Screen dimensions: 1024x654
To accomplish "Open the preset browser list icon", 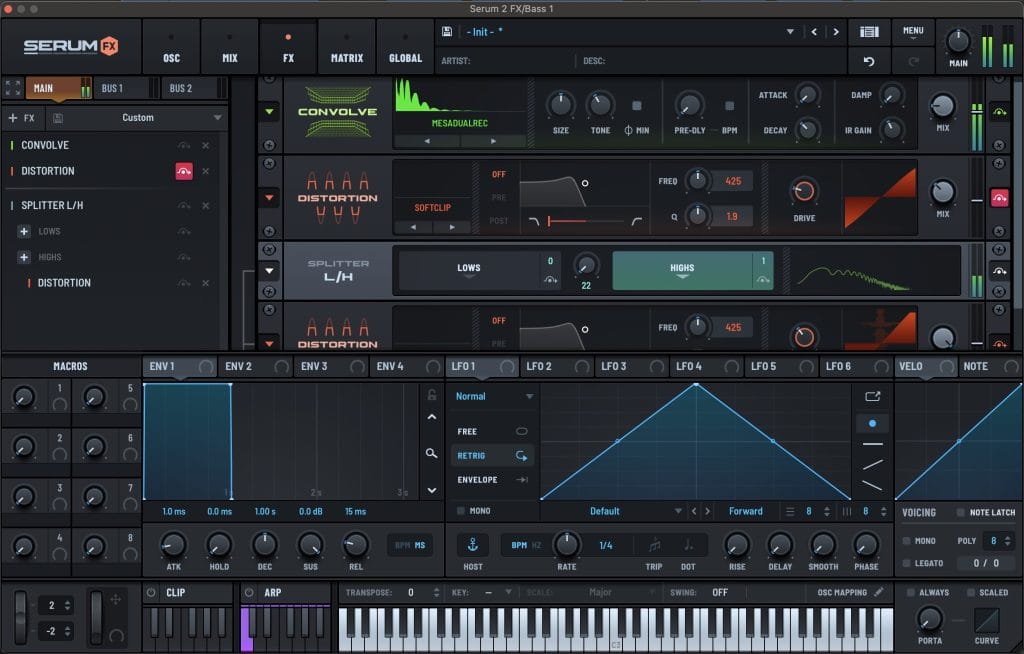I will pos(869,31).
